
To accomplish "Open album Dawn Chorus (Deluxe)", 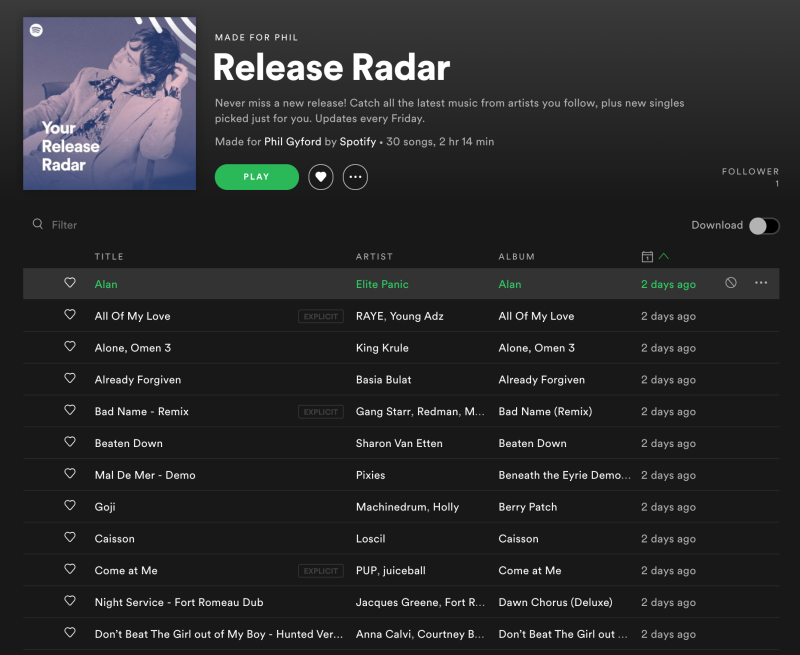I will pos(555,602).
